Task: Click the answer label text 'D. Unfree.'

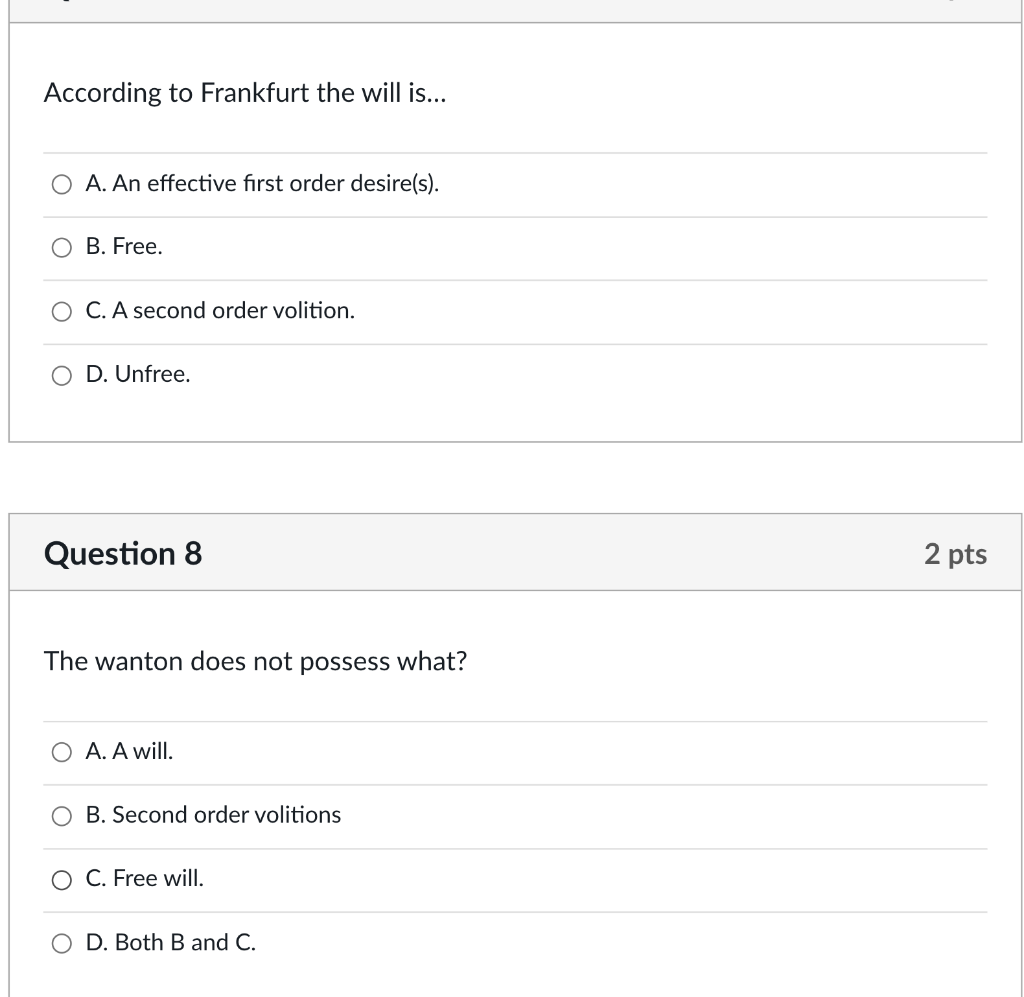Action: 138,375
